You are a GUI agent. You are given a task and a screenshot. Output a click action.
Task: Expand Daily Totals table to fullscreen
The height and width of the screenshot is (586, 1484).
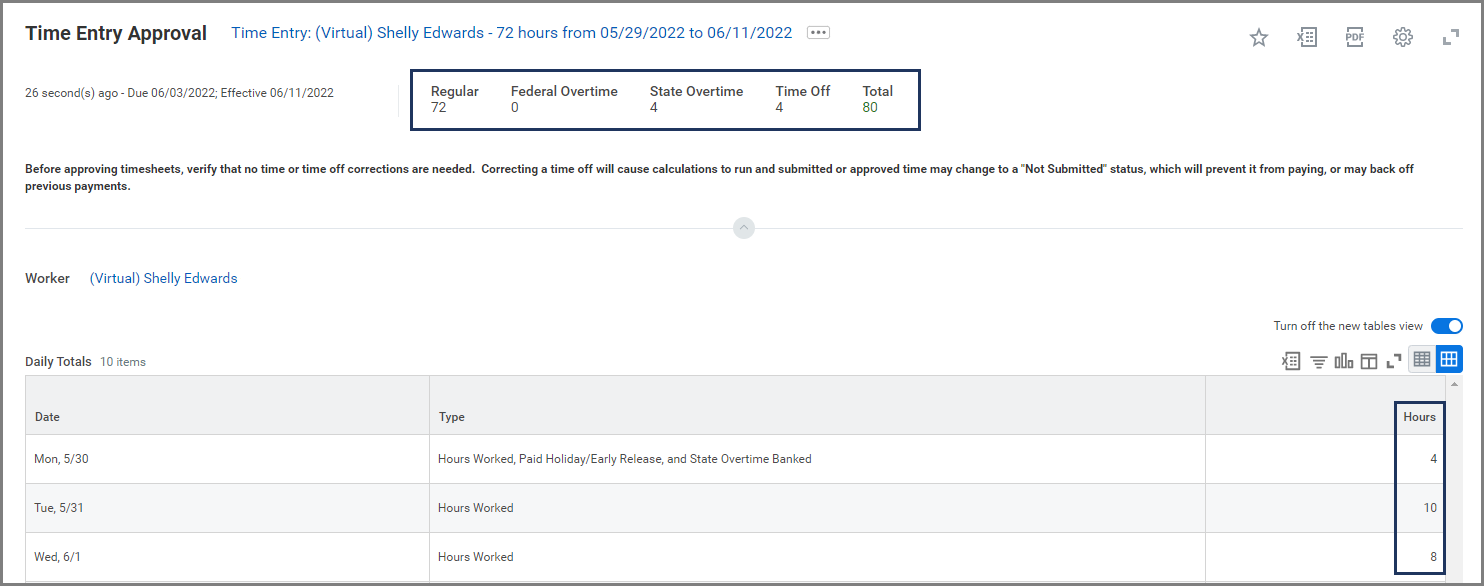[x=1393, y=361]
